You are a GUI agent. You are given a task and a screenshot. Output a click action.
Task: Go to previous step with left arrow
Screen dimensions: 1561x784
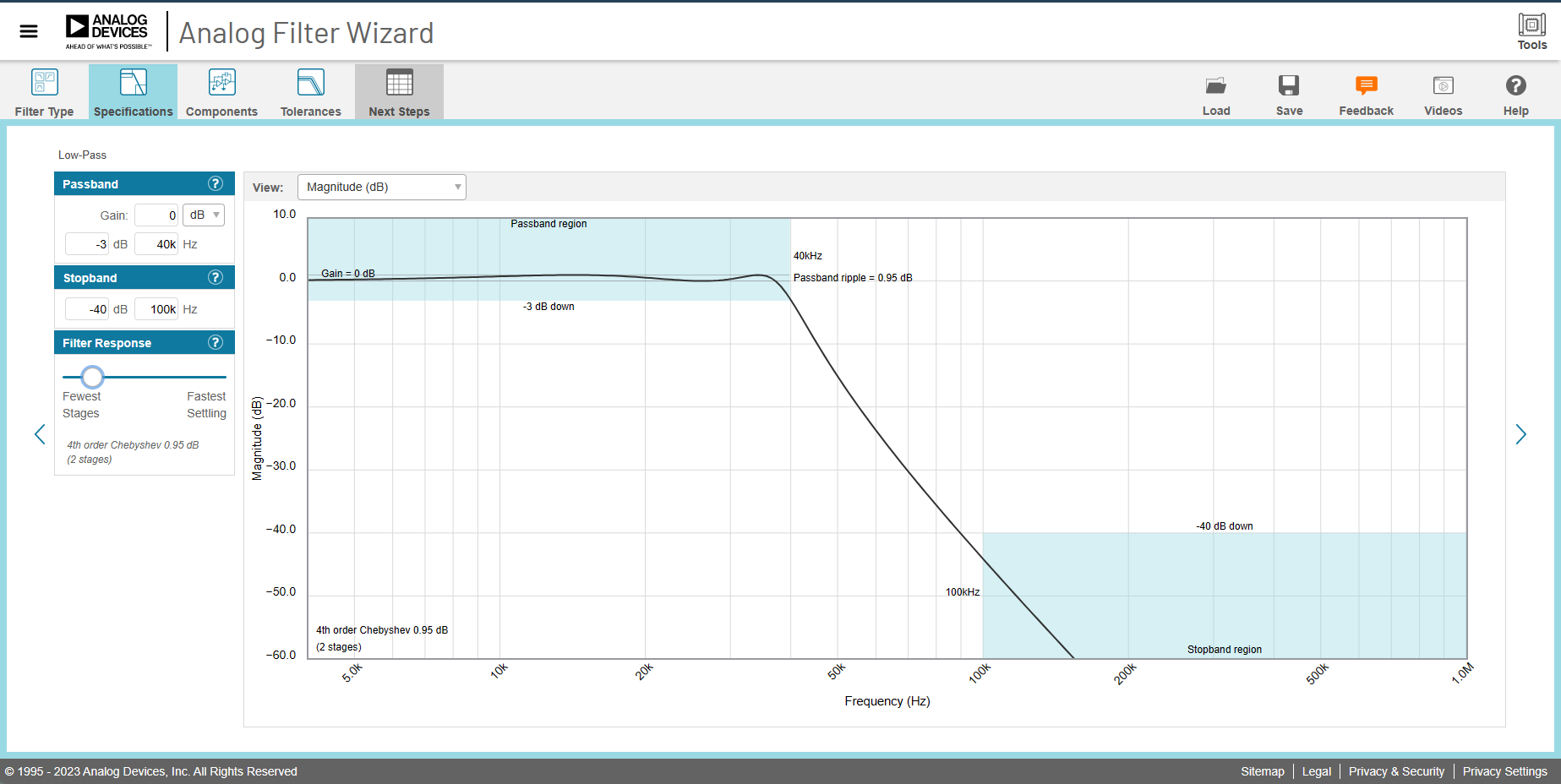[40, 434]
